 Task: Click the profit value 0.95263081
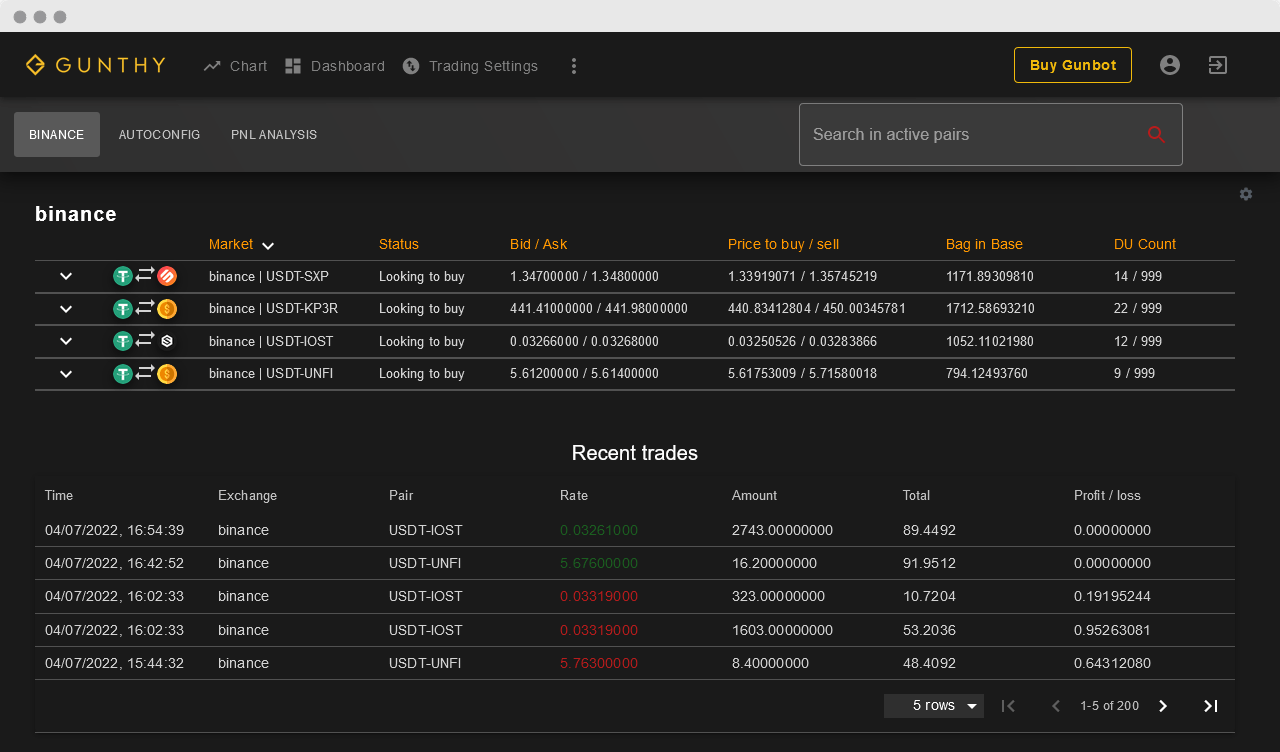coord(1112,630)
